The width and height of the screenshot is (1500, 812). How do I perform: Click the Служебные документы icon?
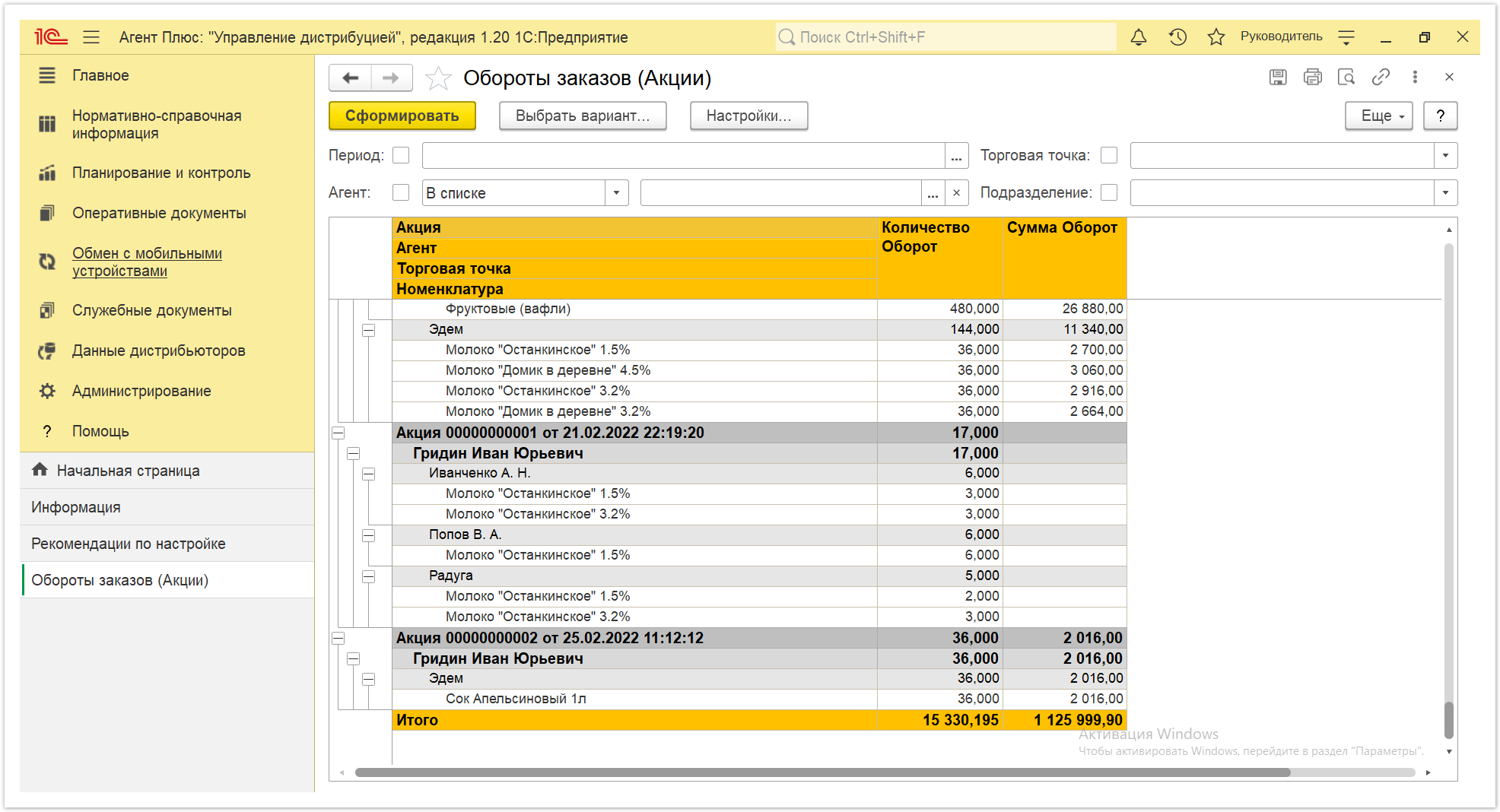(47, 310)
